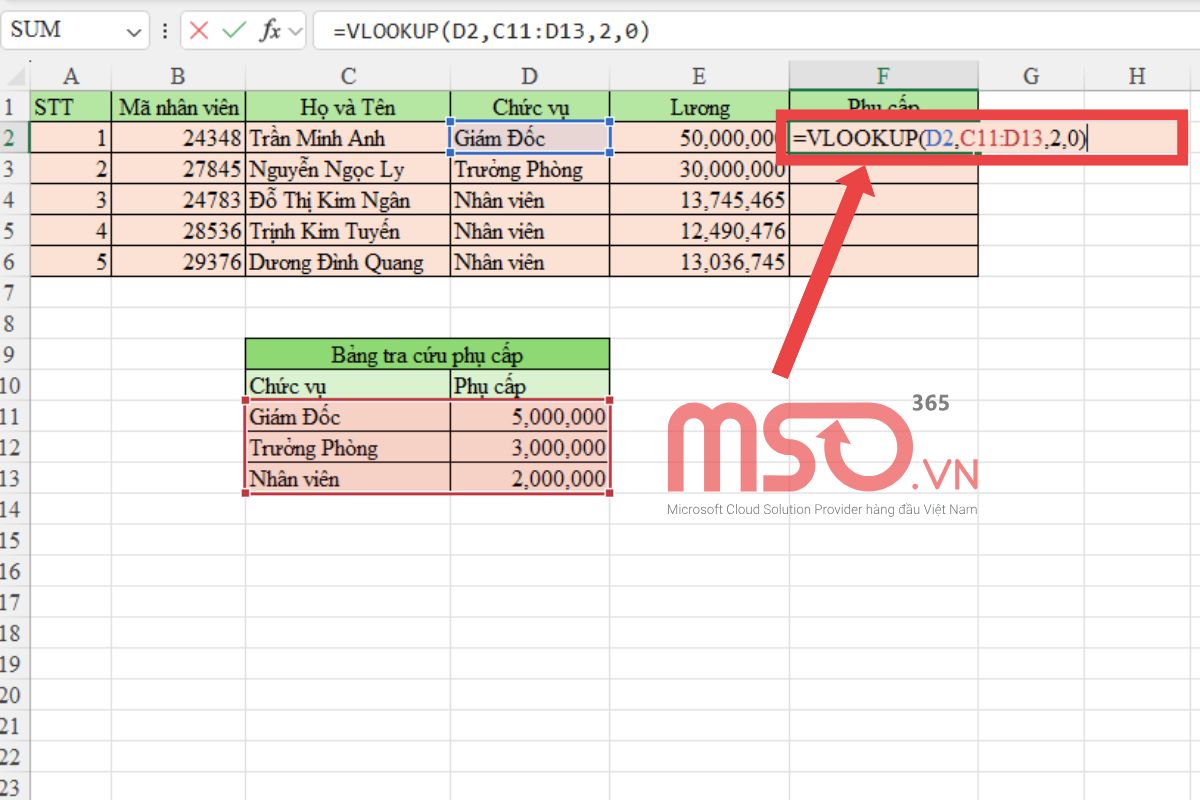Expand the fx function options chevron

[295, 32]
